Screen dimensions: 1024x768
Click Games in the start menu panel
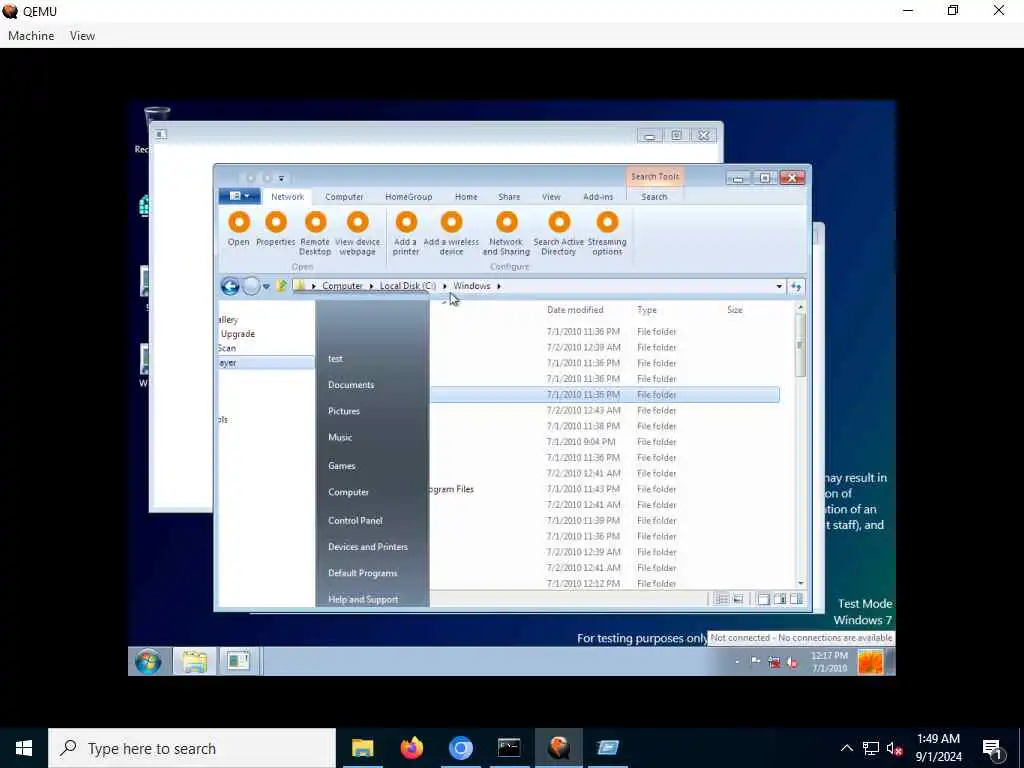pyautogui.click(x=342, y=466)
